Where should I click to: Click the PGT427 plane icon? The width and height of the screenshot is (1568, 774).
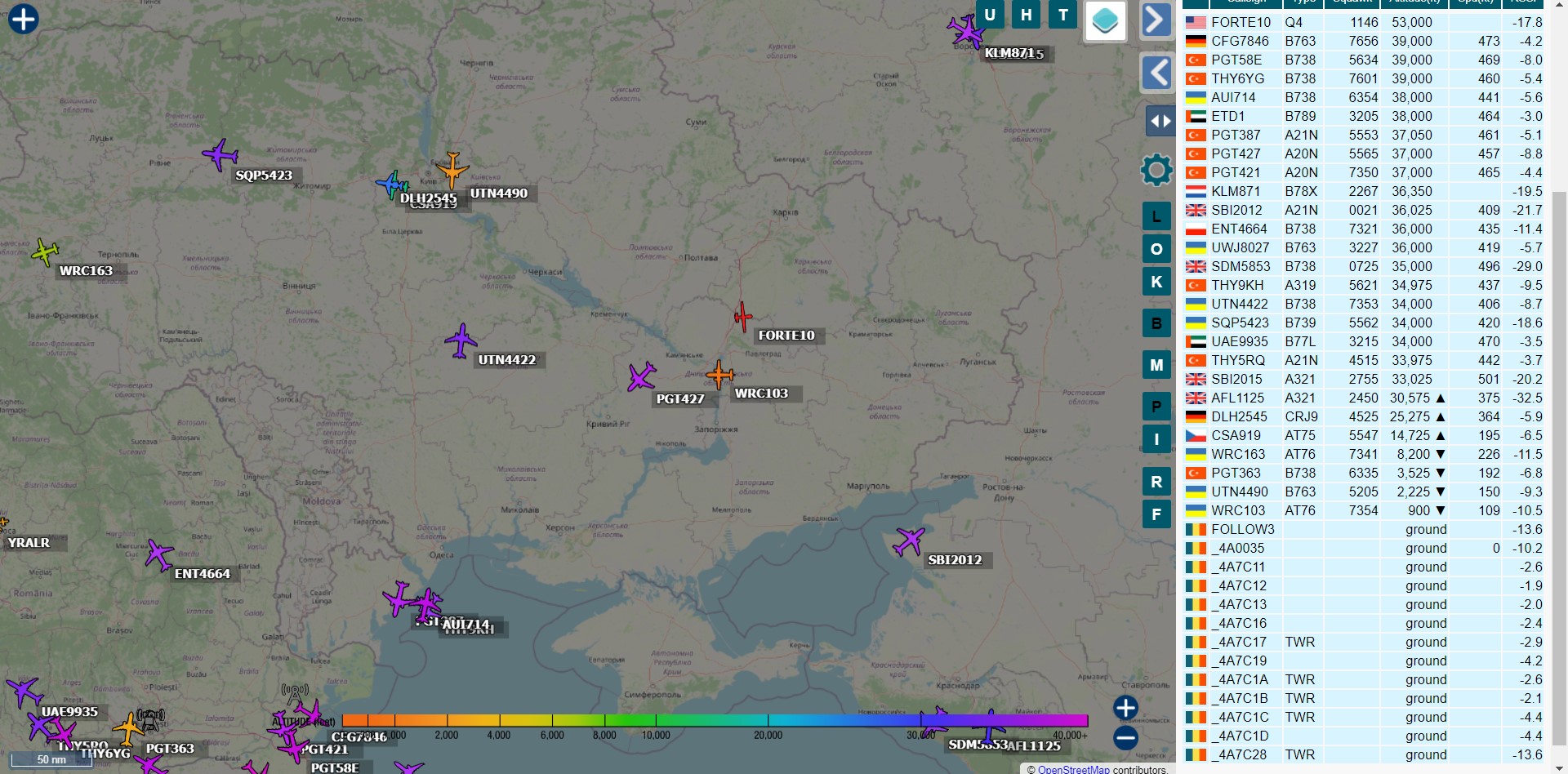point(642,376)
